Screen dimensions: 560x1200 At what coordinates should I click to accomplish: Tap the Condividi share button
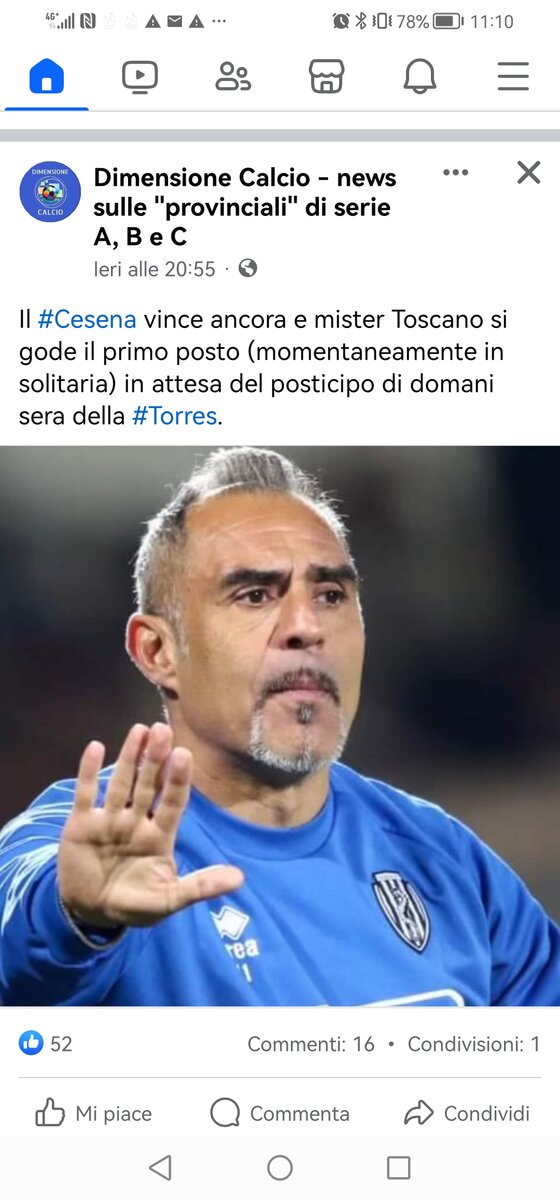(467, 1113)
